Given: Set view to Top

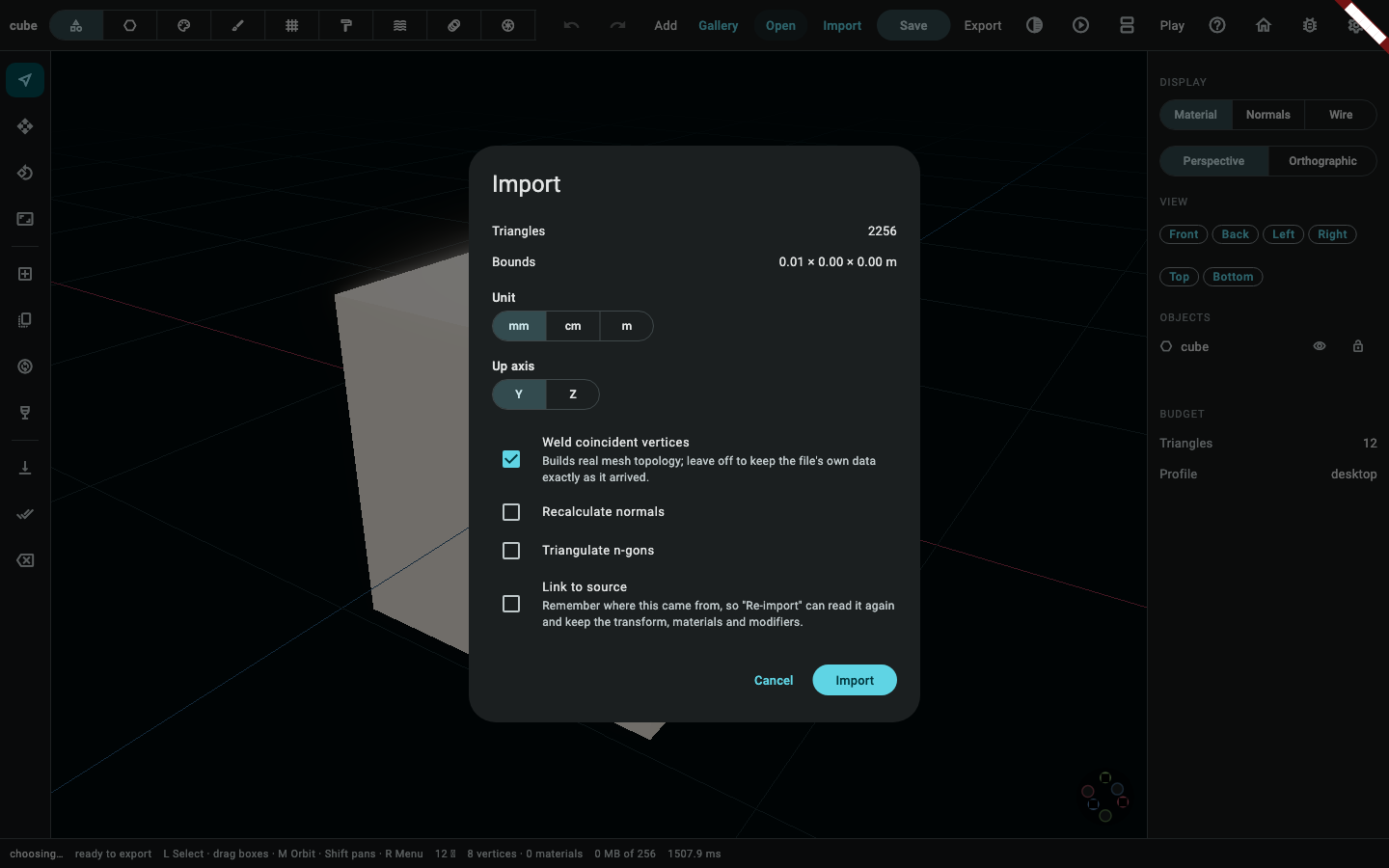Looking at the screenshot, I should pos(1180,277).
